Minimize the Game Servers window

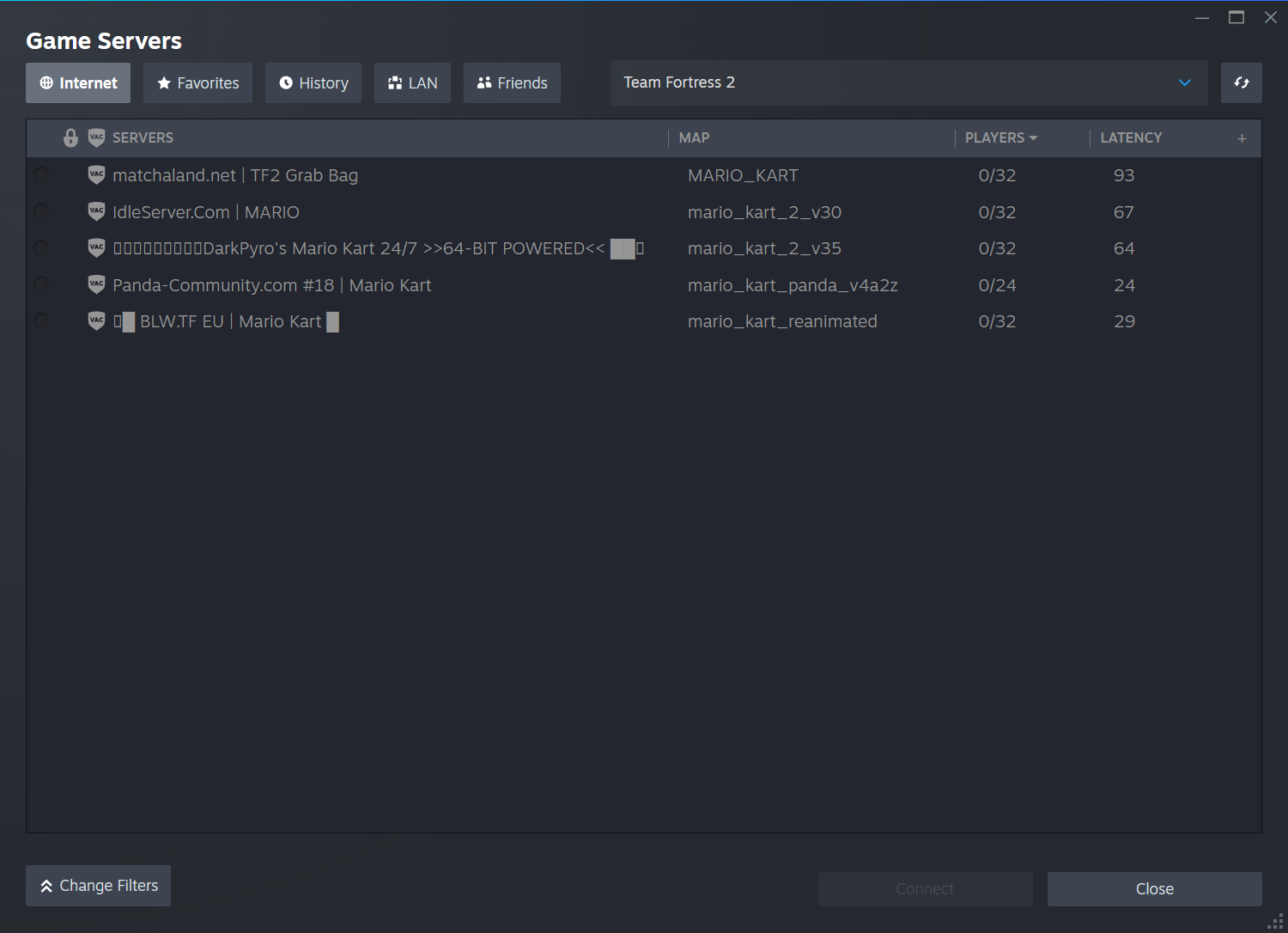pos(1202,17)
